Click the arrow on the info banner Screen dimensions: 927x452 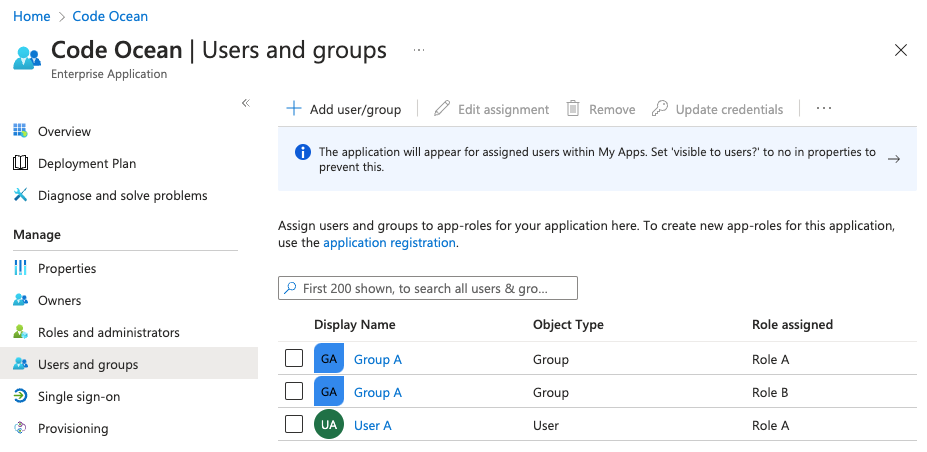click(x=894, y=159)
